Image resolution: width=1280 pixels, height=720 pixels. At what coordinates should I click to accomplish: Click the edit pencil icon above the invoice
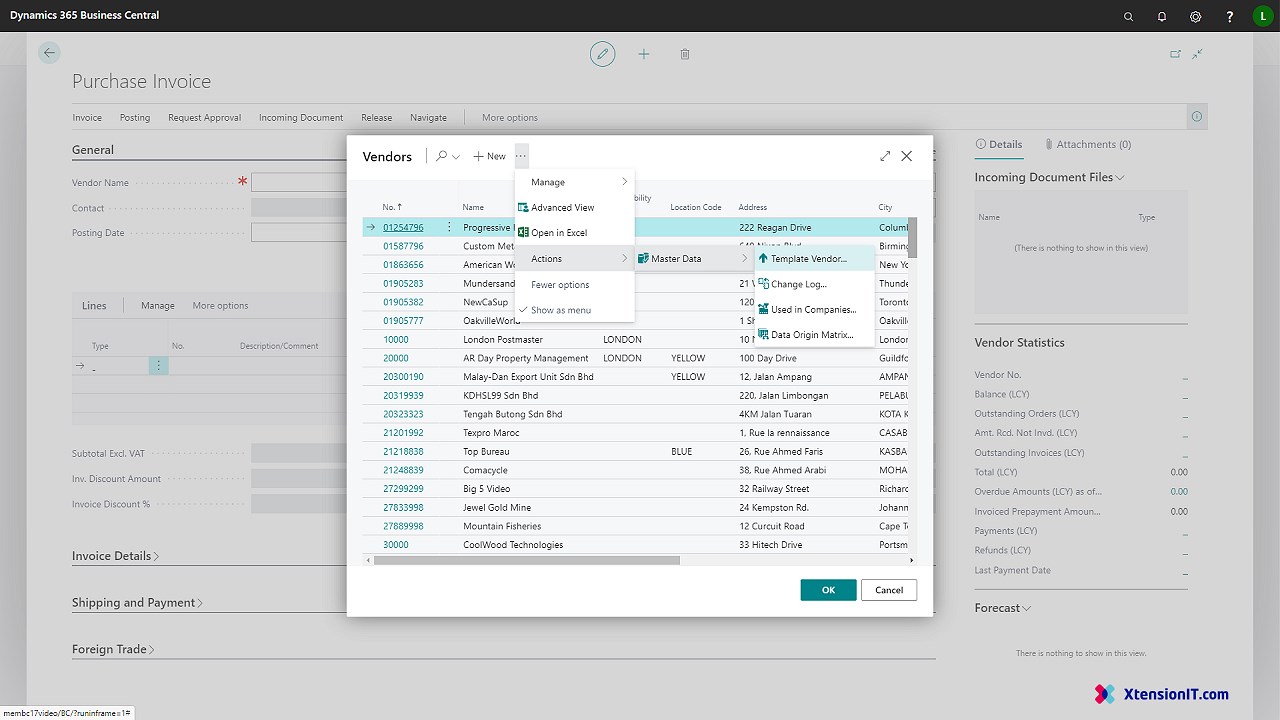[x=603, y=54]
